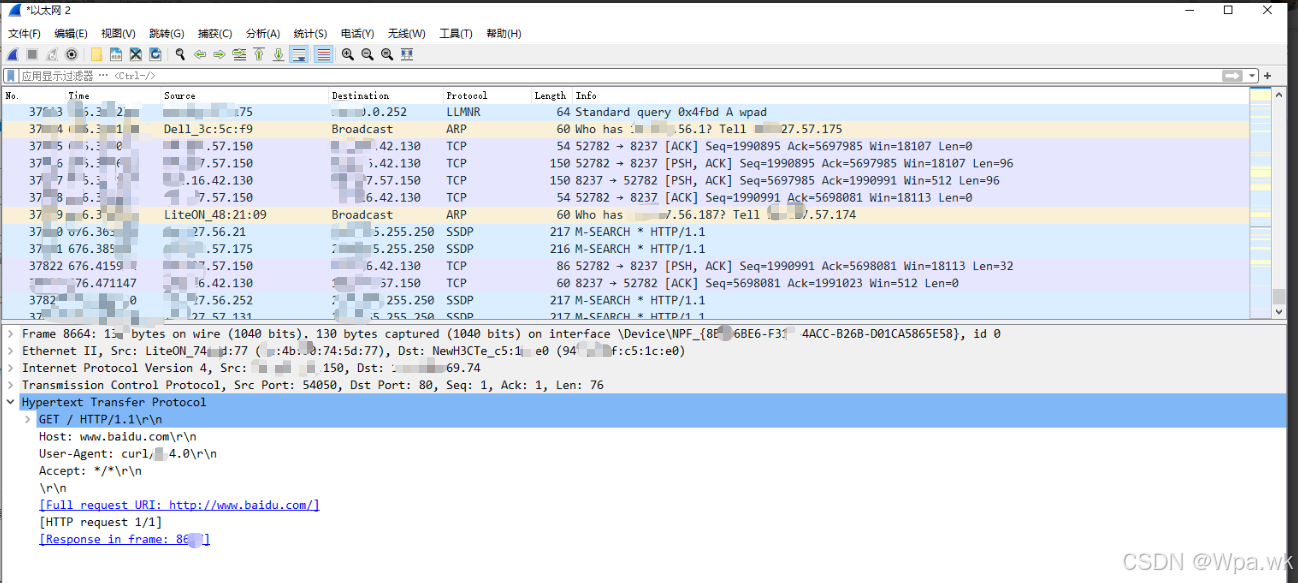Select the Accept: */* line
This screenshot has height=583, width=1298.
[x=91, y=470]
